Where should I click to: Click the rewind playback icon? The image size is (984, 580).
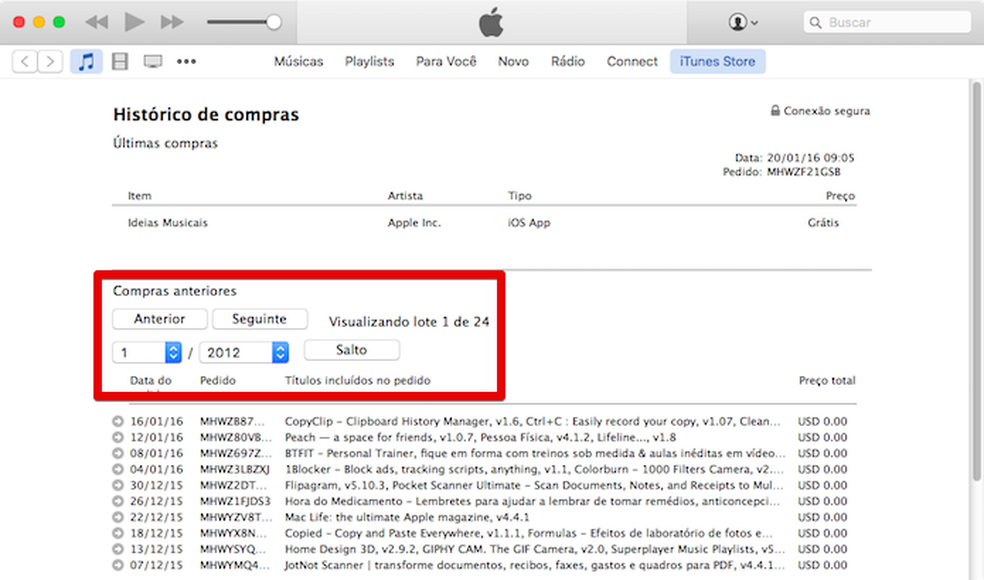point(95,21)
